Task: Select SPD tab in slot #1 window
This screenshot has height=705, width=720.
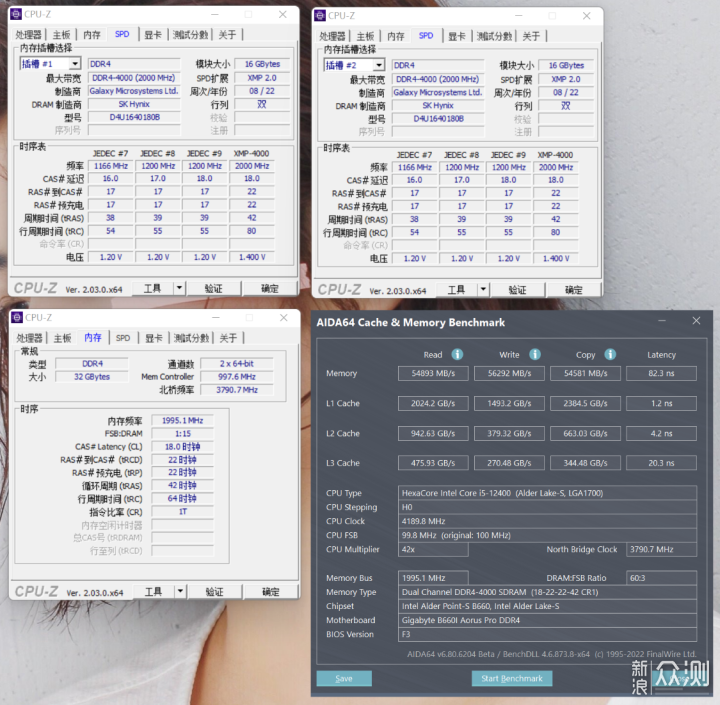Action: 122,34
